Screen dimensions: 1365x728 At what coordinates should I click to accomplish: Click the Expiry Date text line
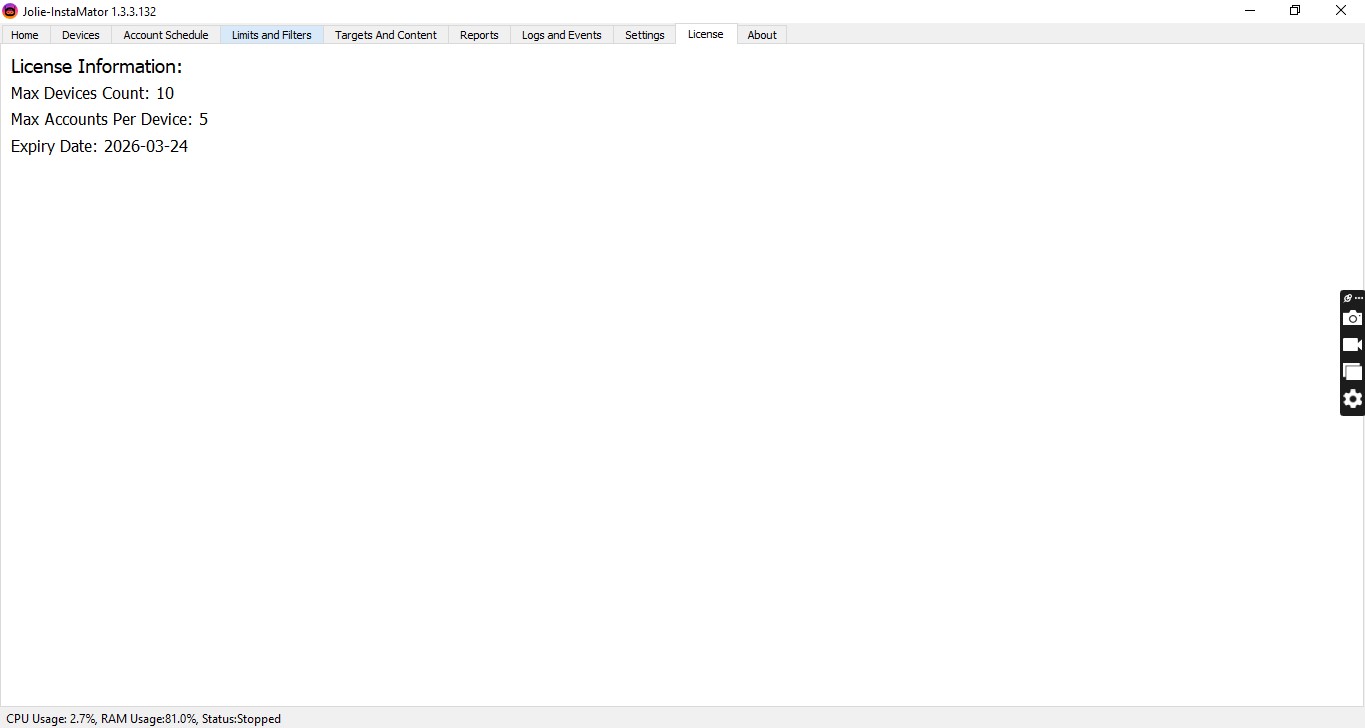tap(99, 146)
